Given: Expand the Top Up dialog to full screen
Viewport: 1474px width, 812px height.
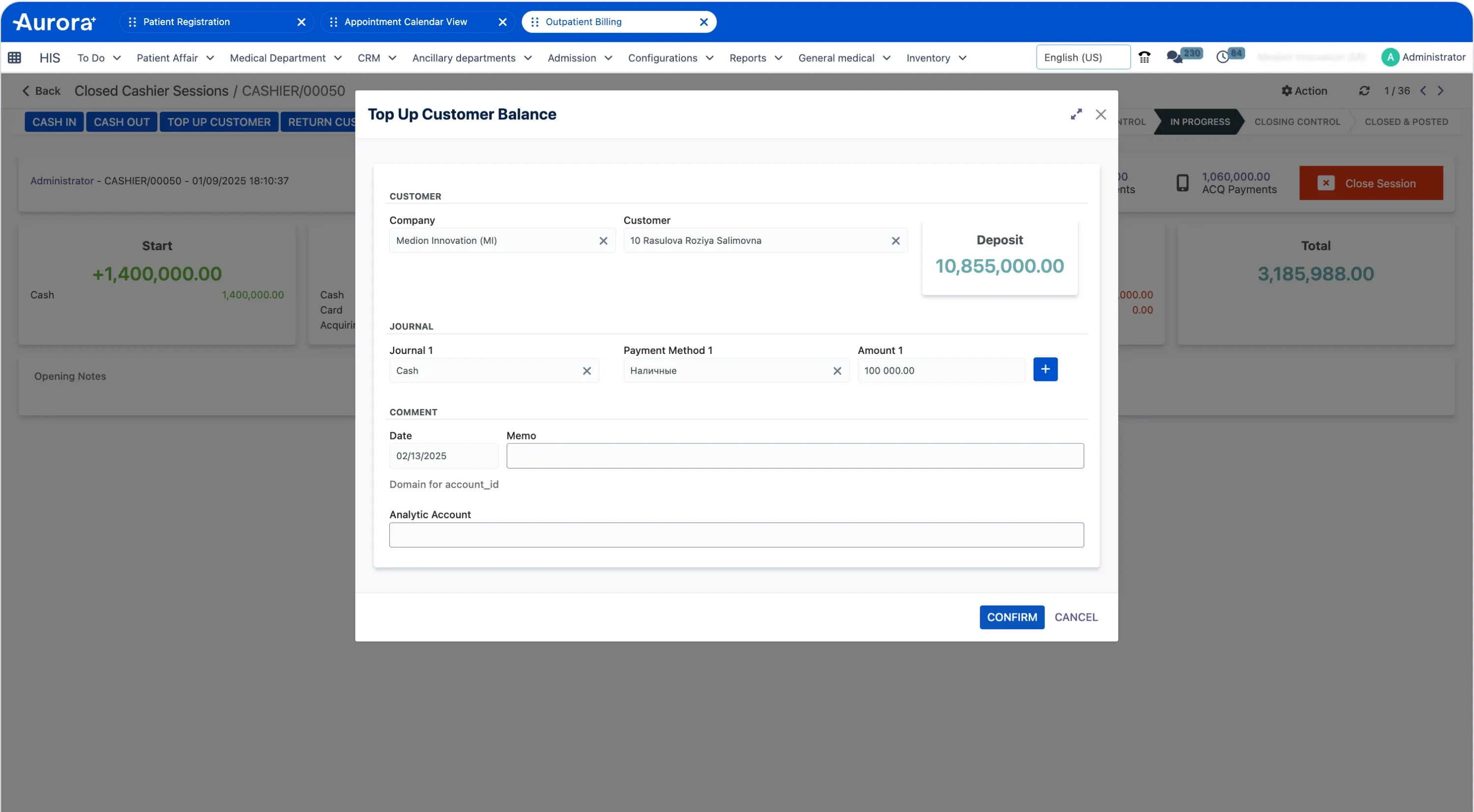Looking at the screenshot, I should tap(1076, 115).
